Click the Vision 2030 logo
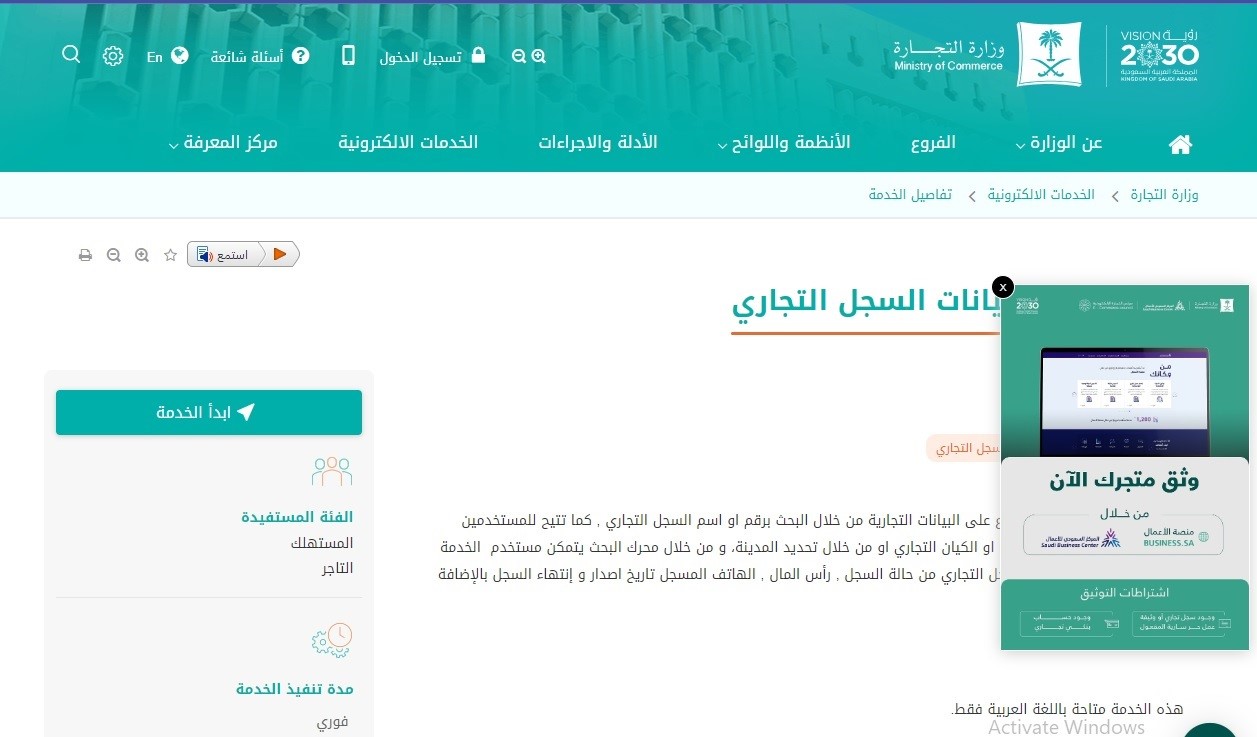Screen dimensions: 1257x737 click(x=1159, y=55)
